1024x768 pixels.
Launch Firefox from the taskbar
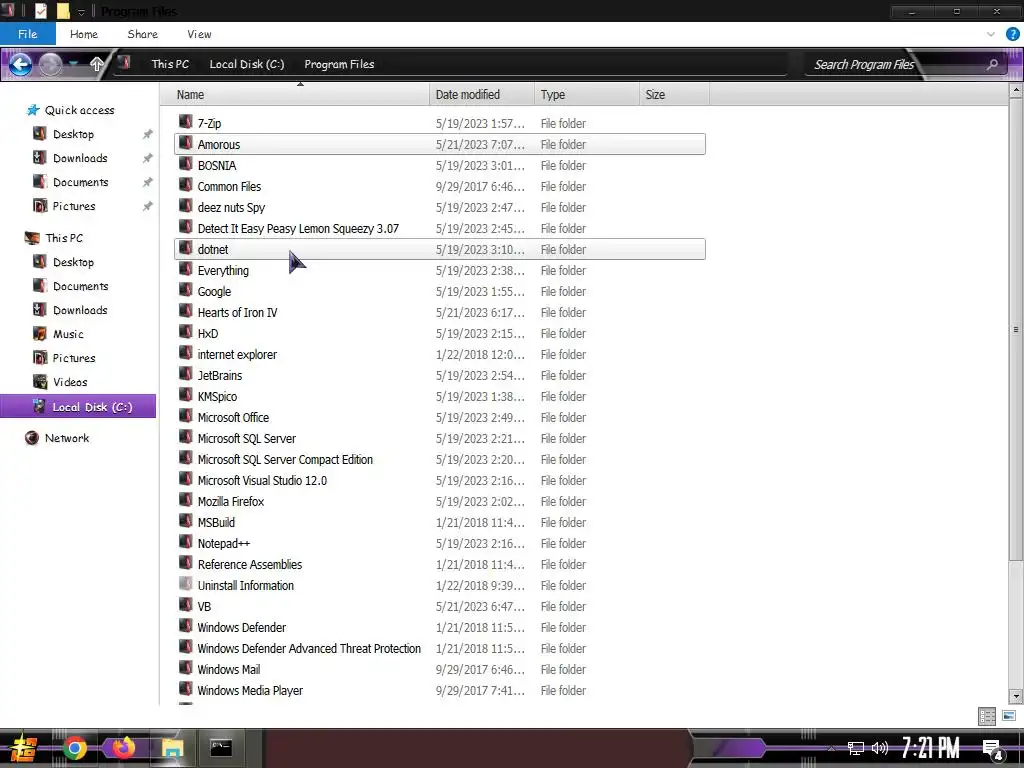(122, 747)
